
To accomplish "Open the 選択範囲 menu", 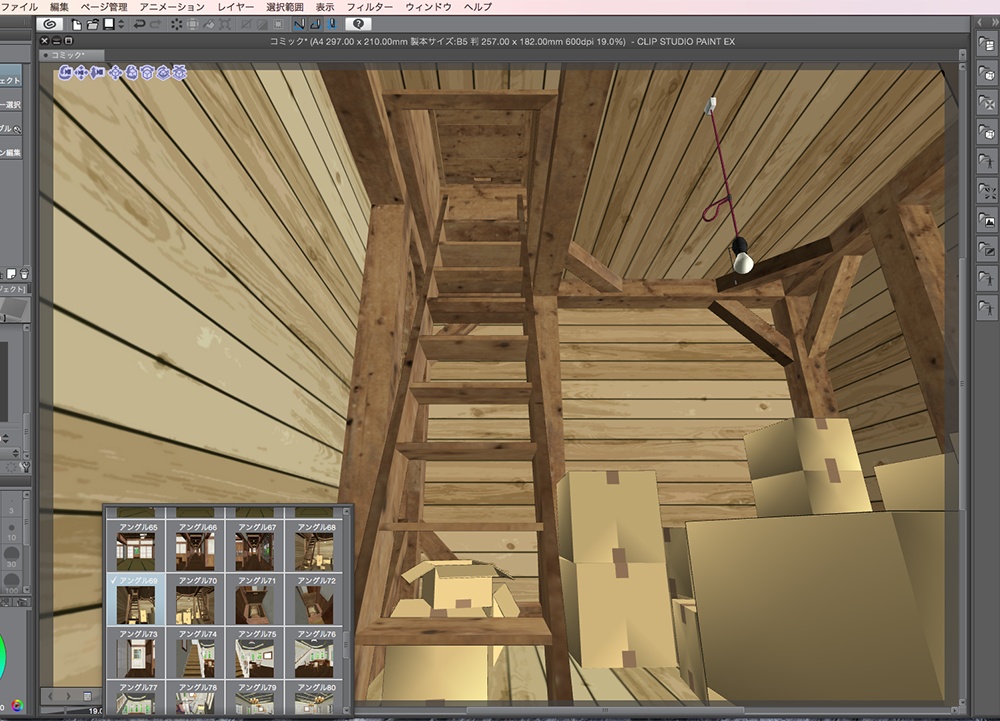I will 284,7.
